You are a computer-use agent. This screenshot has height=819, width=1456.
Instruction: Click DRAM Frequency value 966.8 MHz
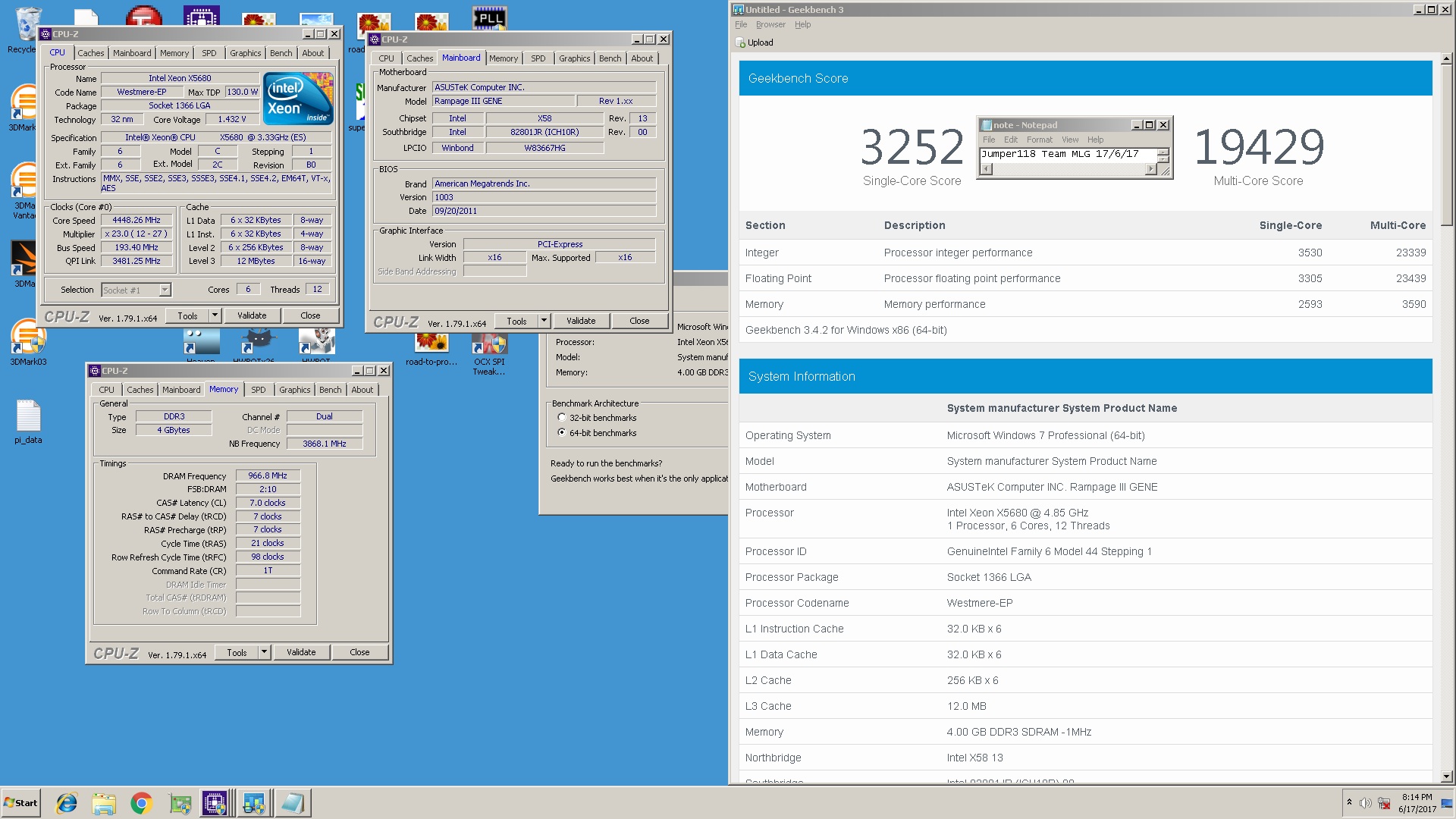coord(268,476)
